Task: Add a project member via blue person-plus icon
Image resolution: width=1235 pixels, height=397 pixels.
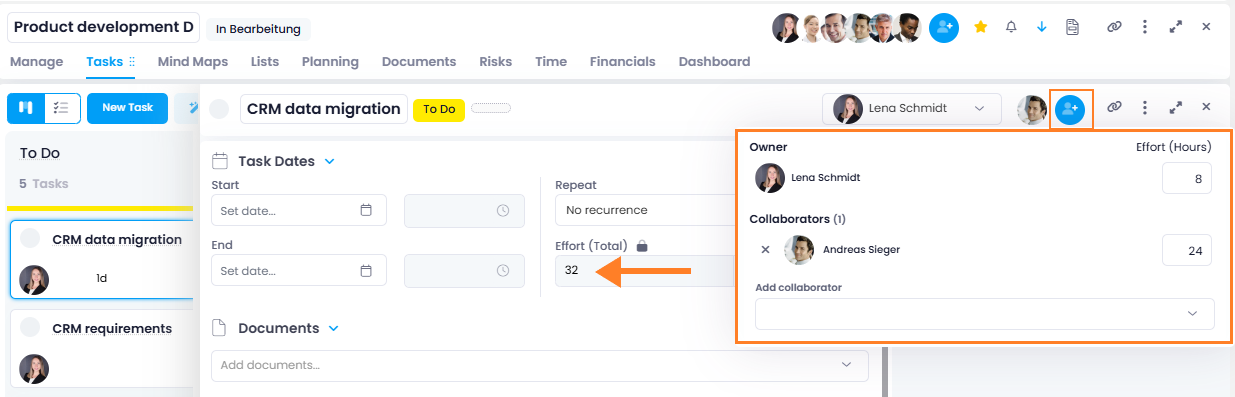Action: click(944, 28)
